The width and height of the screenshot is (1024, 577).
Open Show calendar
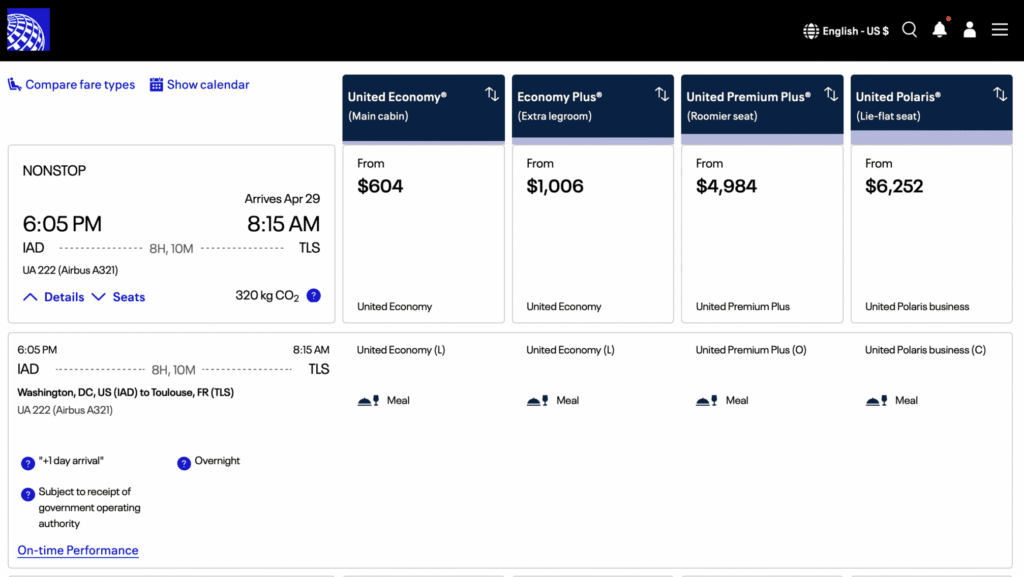pos(208,85)
